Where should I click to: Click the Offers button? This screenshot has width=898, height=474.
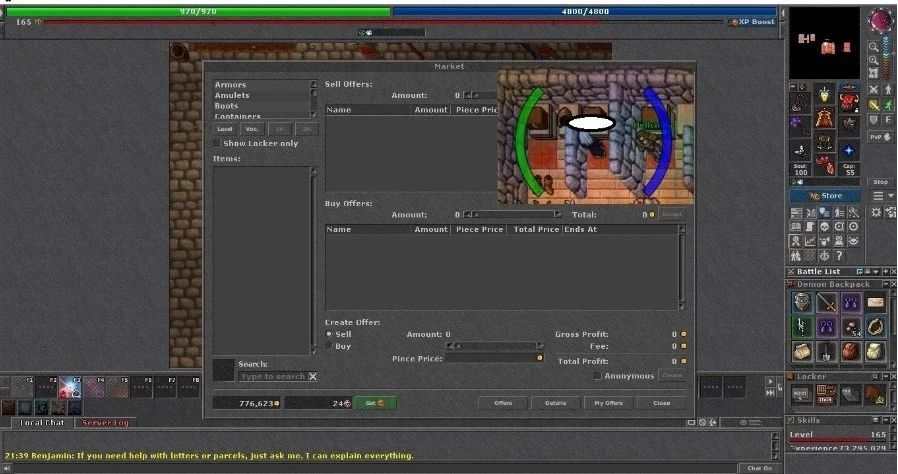(x=503, y=403)
